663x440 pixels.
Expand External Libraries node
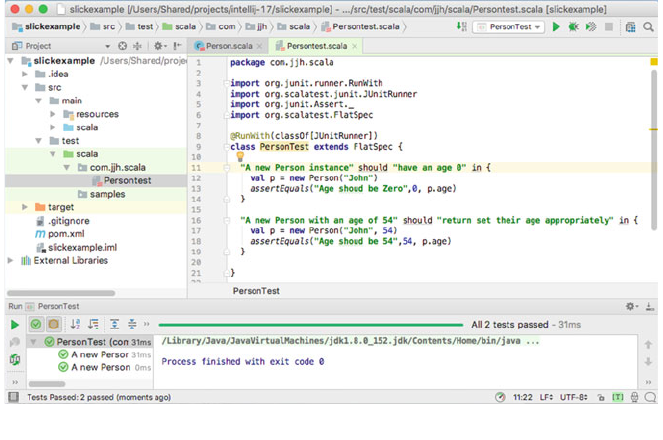coord(12,260)
